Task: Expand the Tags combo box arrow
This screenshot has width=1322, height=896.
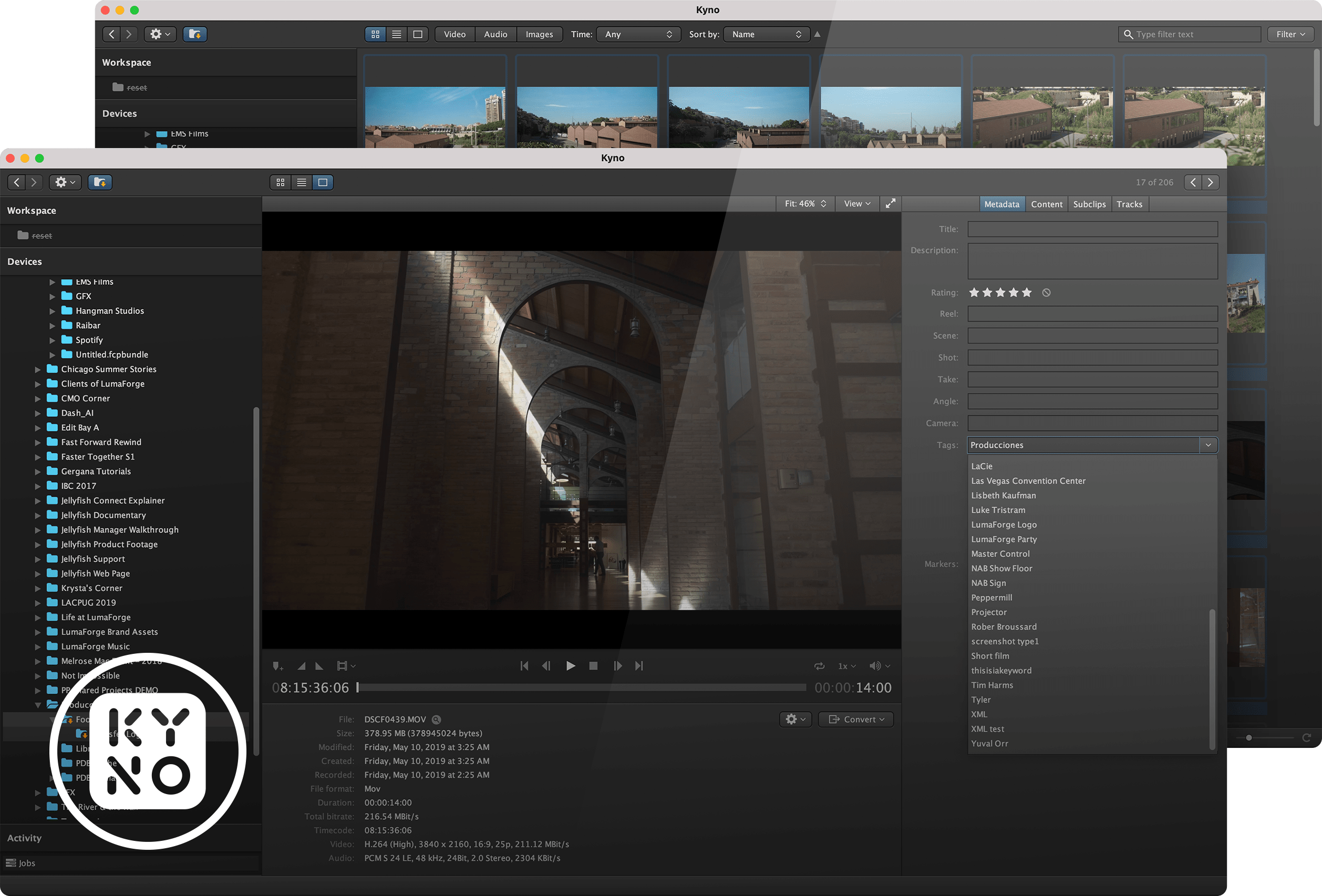Action: point(1208,445)
